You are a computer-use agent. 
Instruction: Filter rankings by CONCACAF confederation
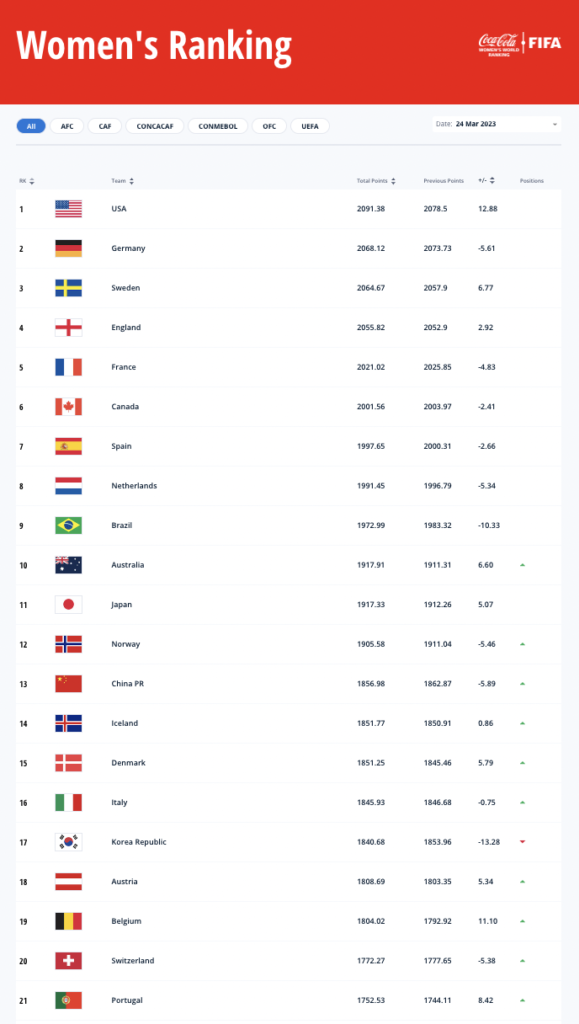click(x=155, y=126)
